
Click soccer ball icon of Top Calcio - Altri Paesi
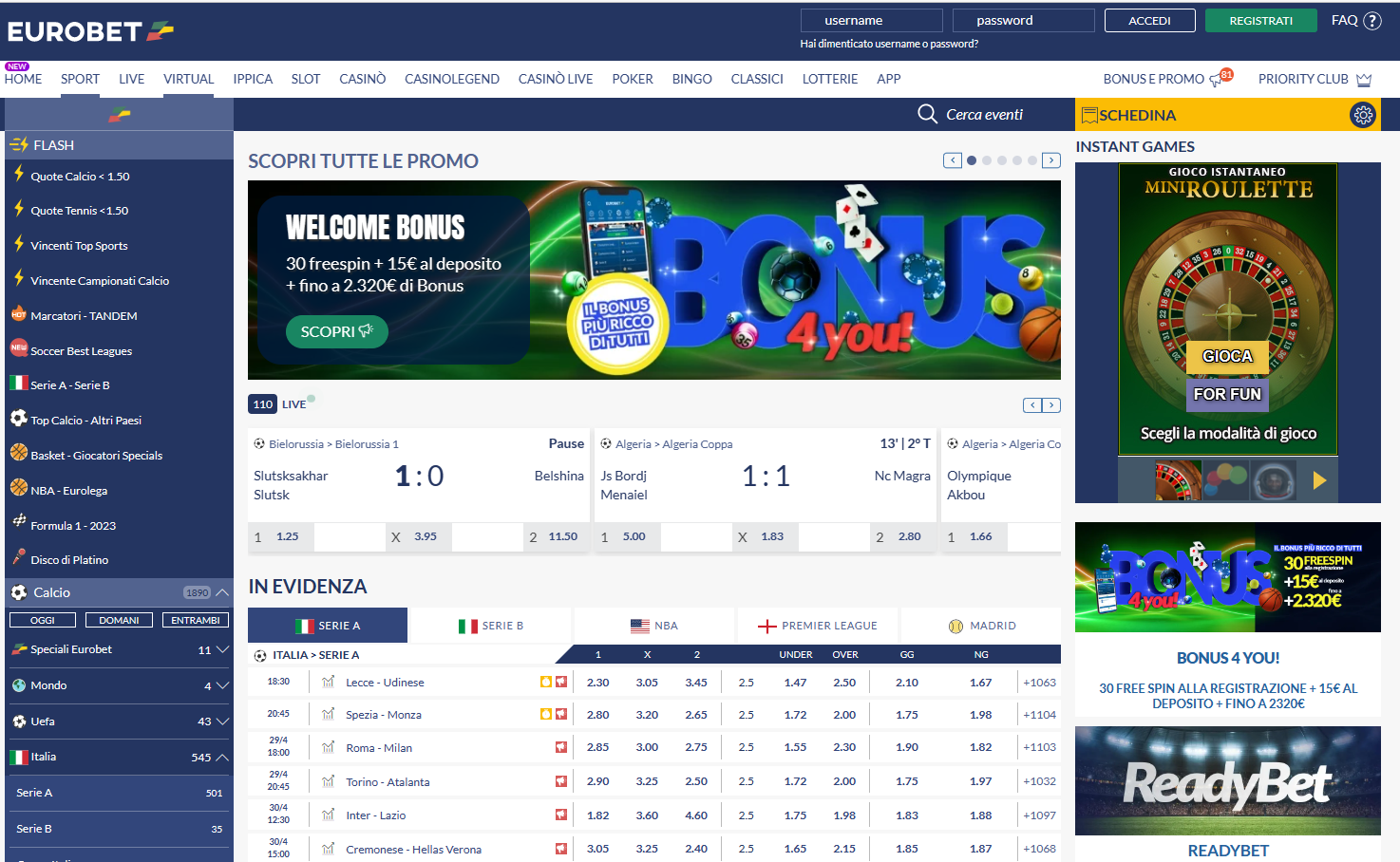click(19, 418)
